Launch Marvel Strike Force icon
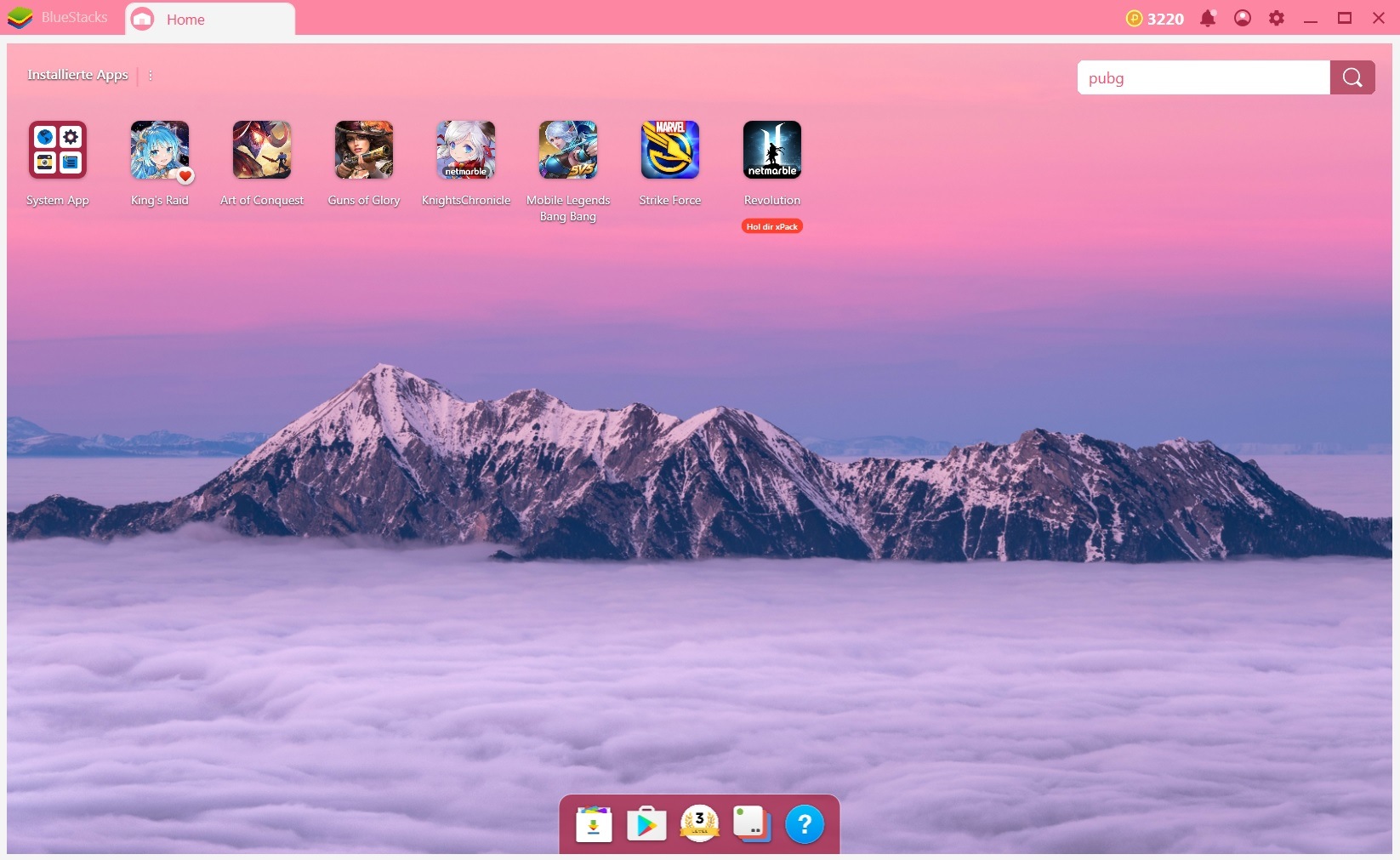Screen dimensions: 1400x860 pyautogui.click(x=670, y=150)
